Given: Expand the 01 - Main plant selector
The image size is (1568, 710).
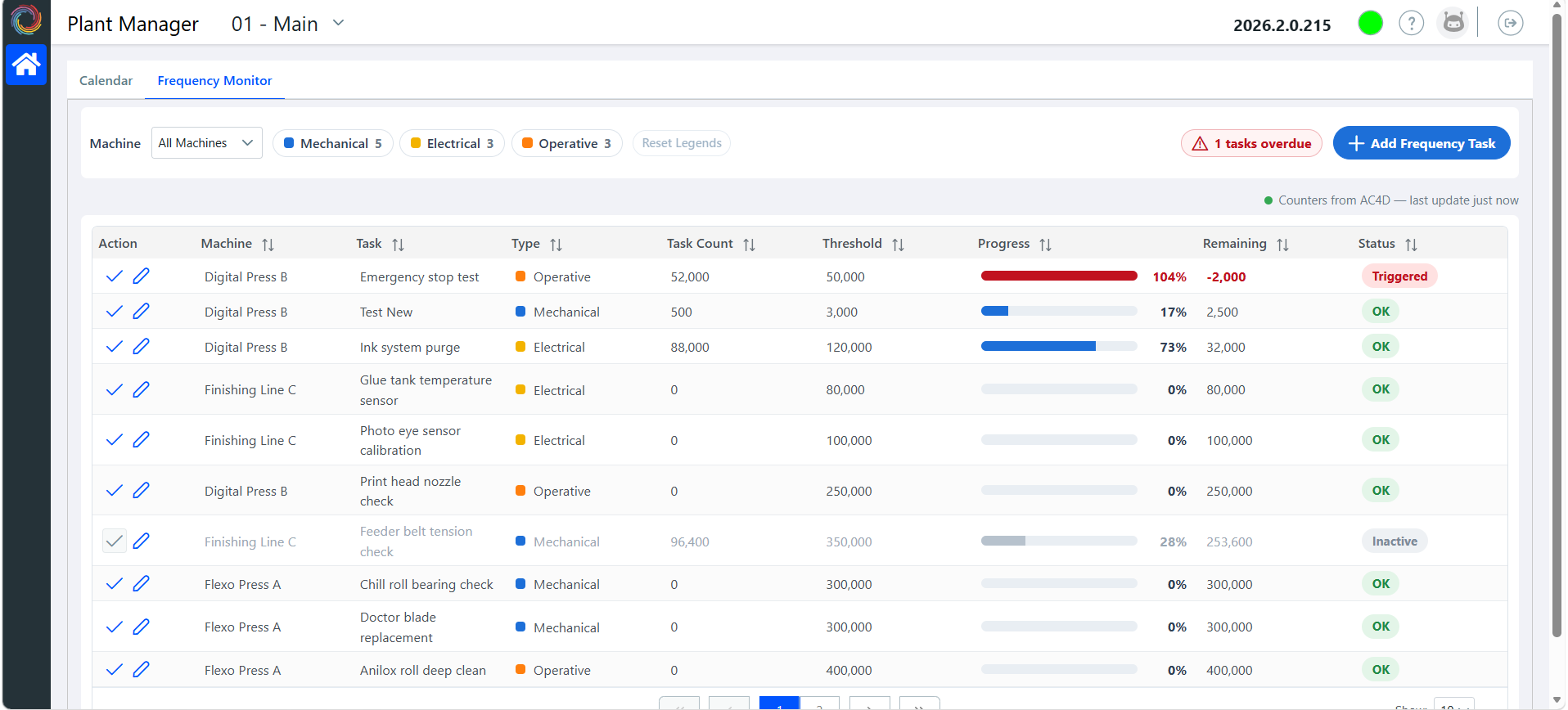Looking at the screenshot, I should click(x=287, y=24).
